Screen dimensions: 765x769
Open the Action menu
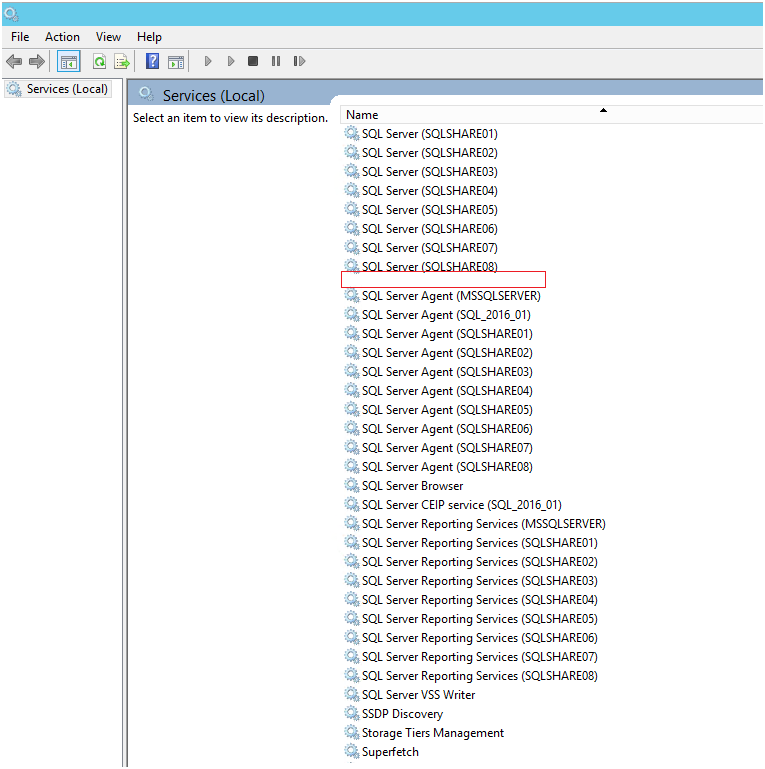pos(62,37)
